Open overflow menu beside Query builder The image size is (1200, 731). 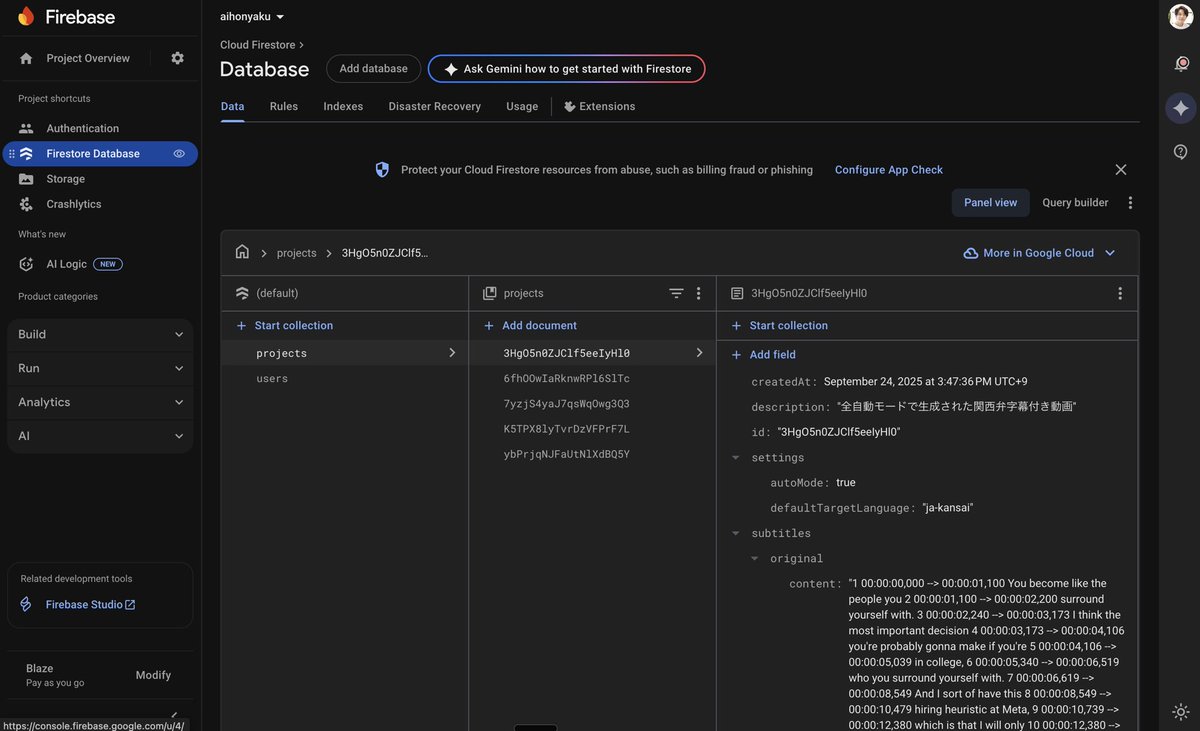[1130, 203]
